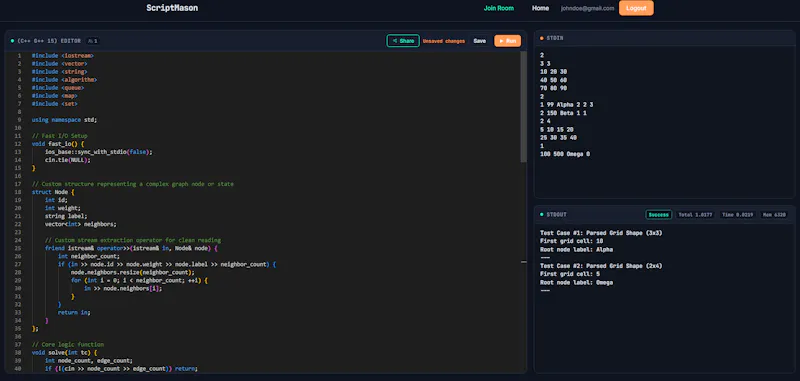Click the STDIN panel title
Image resolution: width=800 pixels, height=381 pixels.
click(555, 38)
